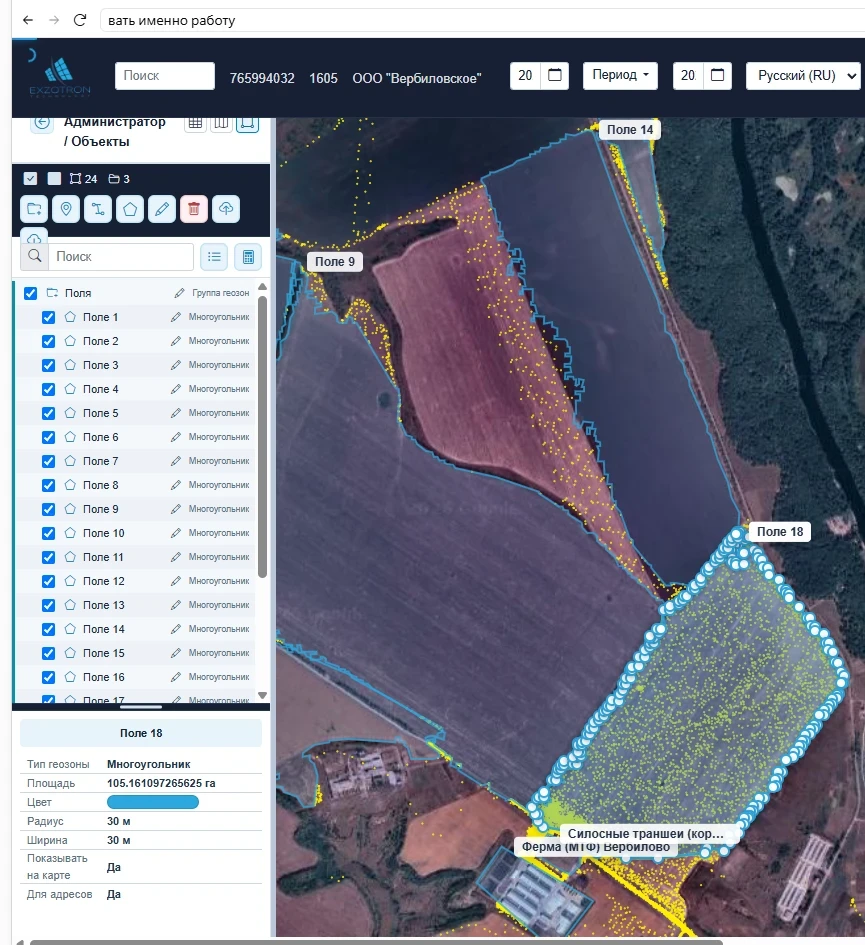Edit Поле 12 using its pencil icon

click(175, 581)
